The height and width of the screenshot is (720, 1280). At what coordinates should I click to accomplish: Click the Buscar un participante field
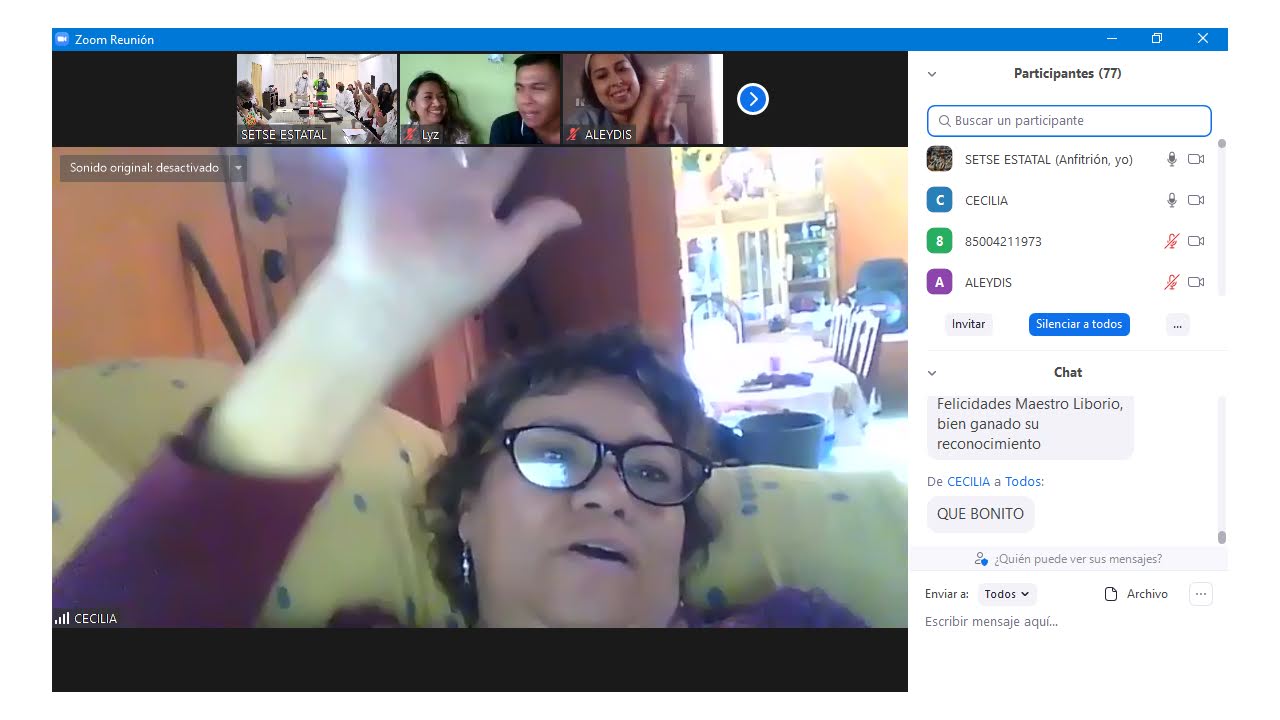(1069, 121)
